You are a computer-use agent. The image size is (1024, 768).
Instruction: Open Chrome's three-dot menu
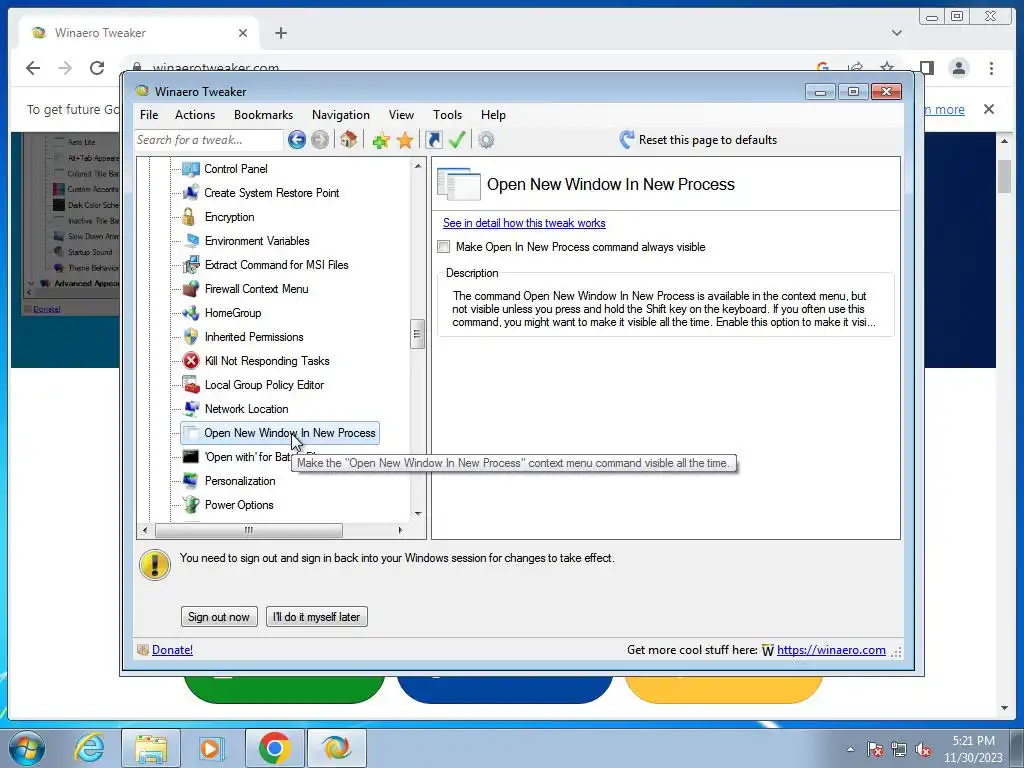click(x=991, y=68)
